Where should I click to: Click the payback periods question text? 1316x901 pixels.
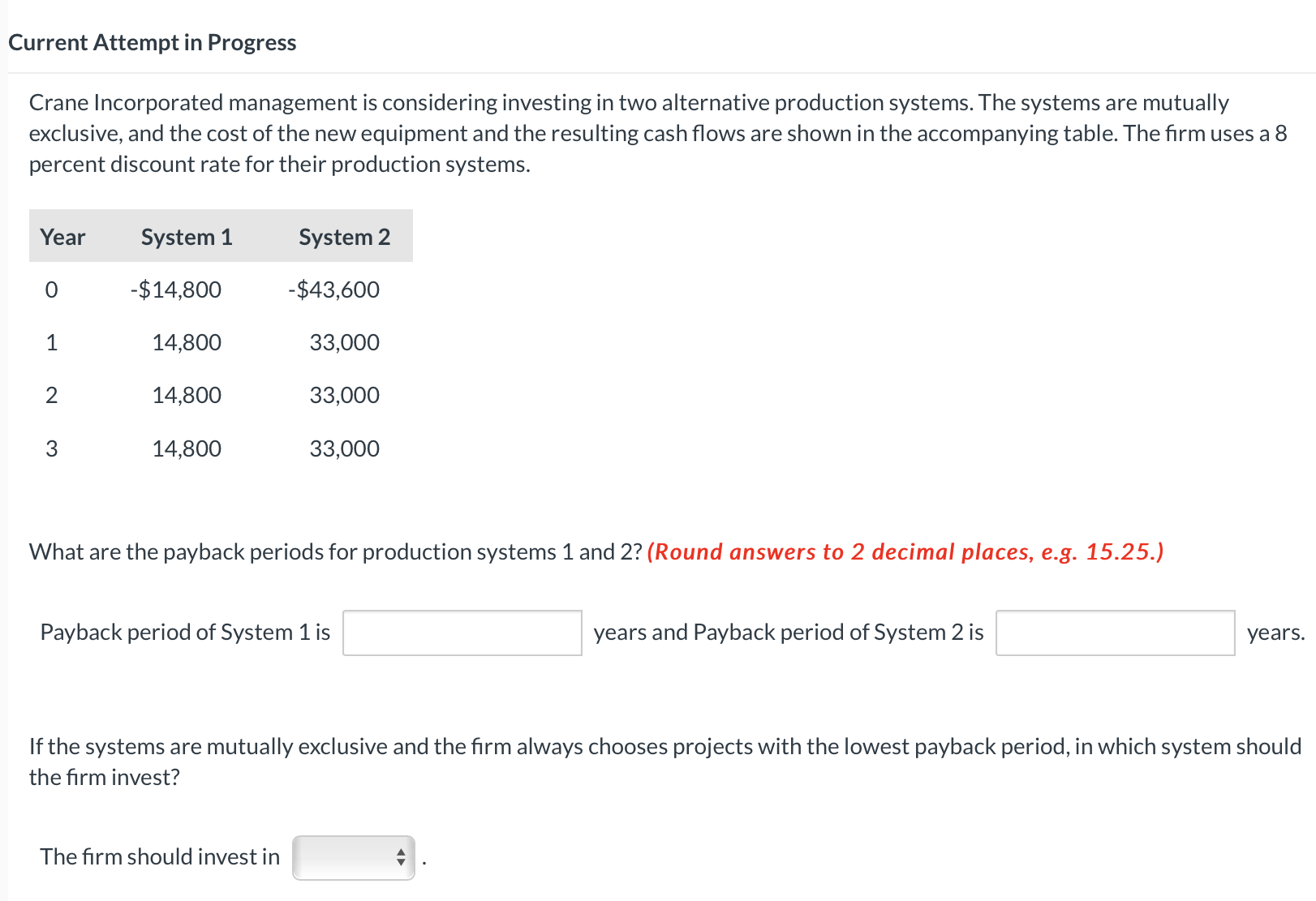[x=335, y=552]
